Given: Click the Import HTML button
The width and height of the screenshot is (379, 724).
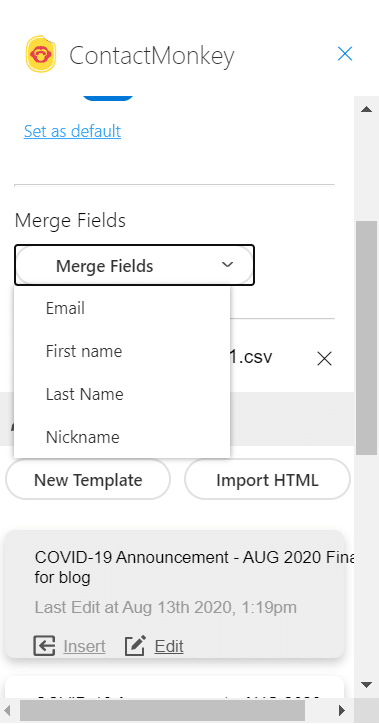Looking at the screenshot, I should 267,480.
